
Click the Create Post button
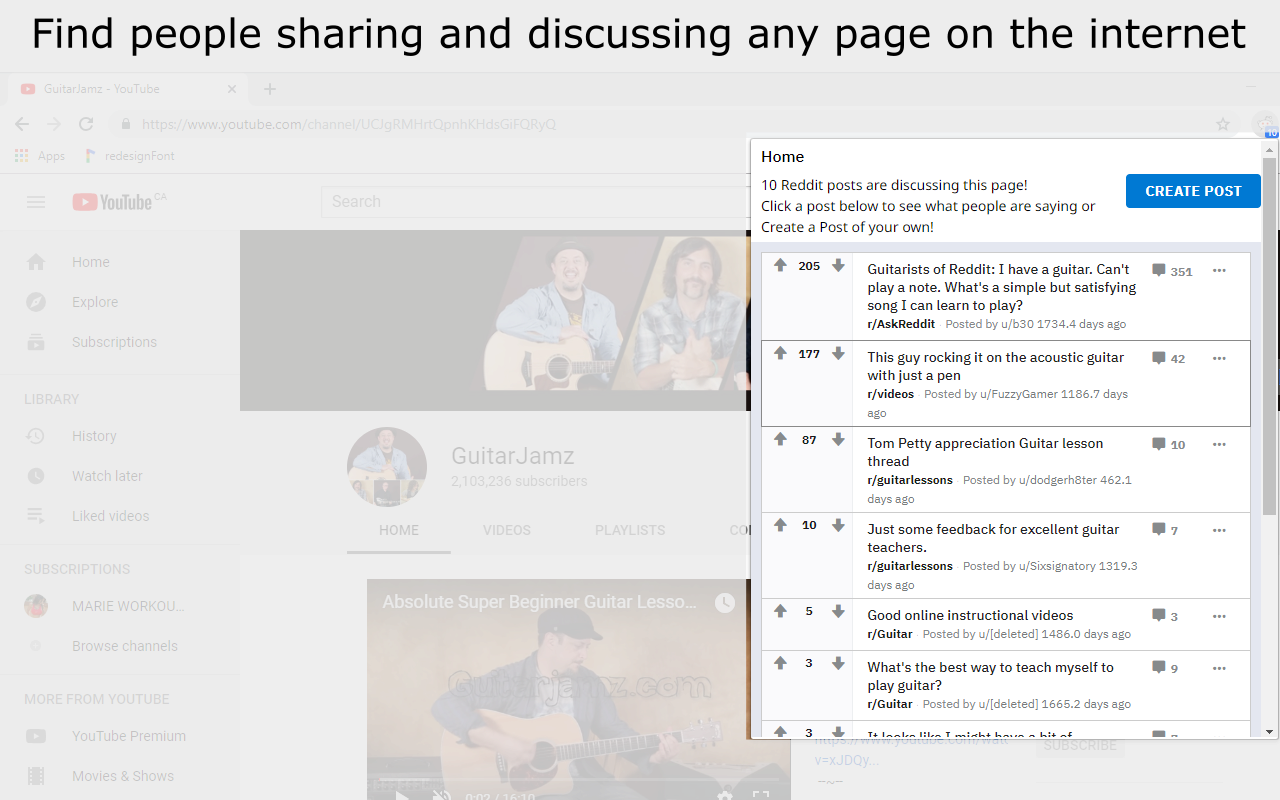point(1193,191)
